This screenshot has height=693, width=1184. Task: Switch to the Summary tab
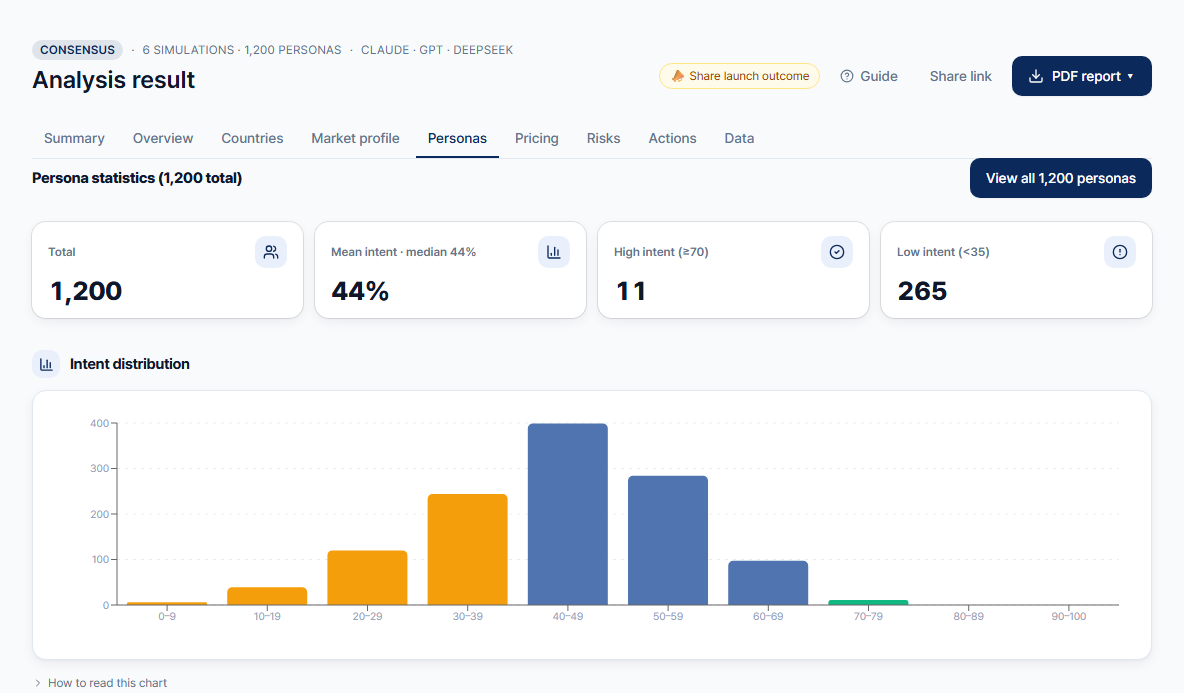pos(74,138)
